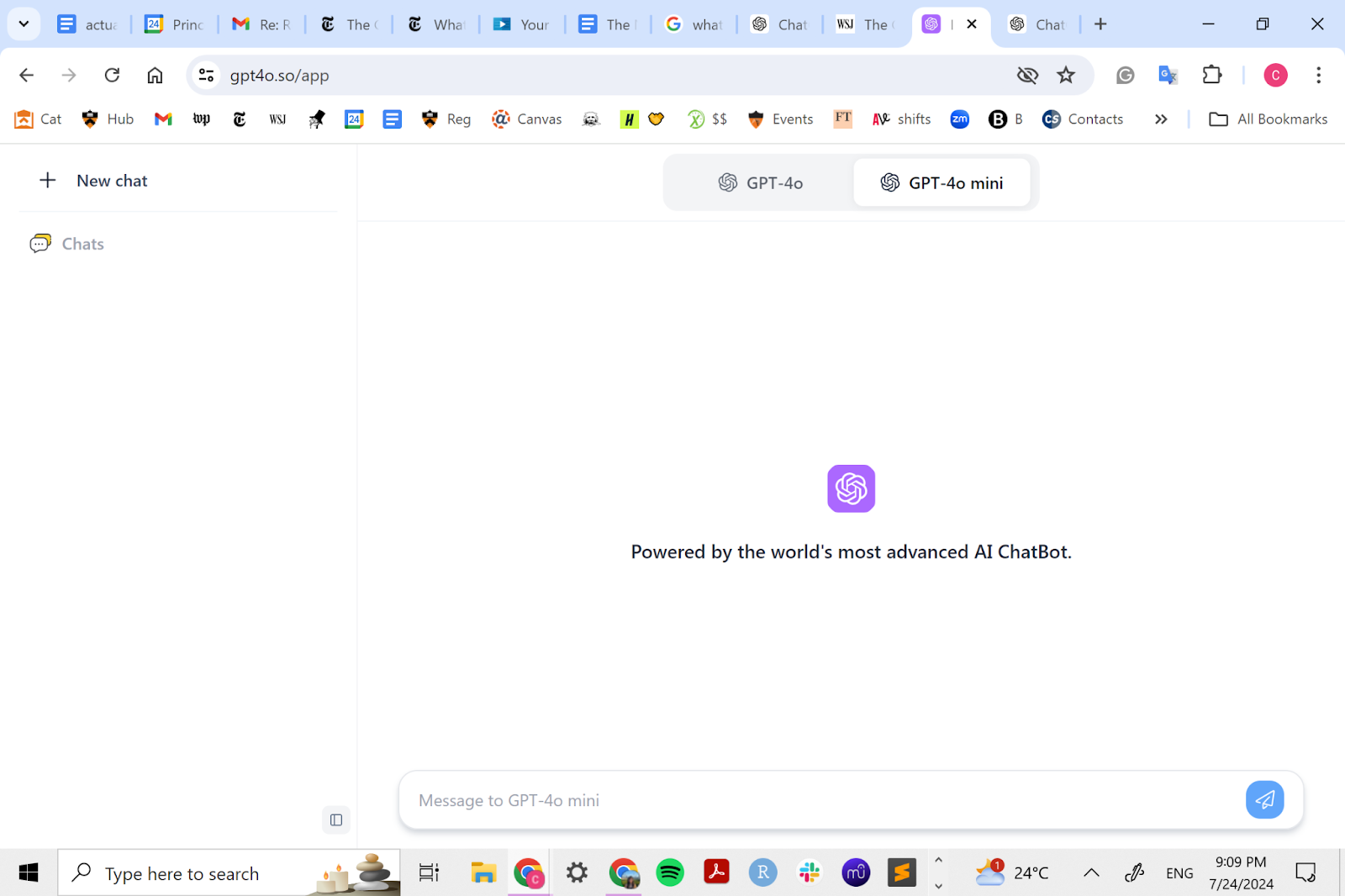The height and width of the screenshot is (896, 1345).
Task: Open the $$ bookmark
Action: click(707, 119)
